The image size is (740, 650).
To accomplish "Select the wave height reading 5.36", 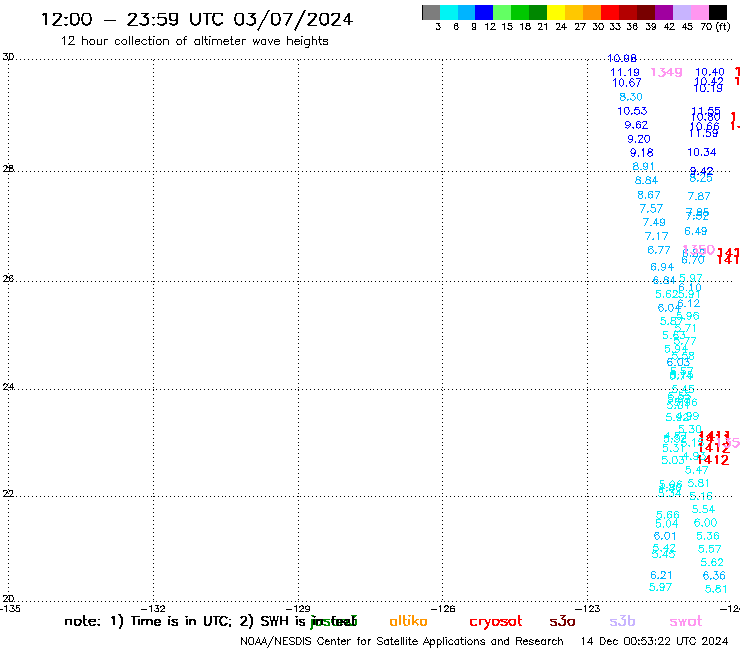I will click(x=708, y=536).
